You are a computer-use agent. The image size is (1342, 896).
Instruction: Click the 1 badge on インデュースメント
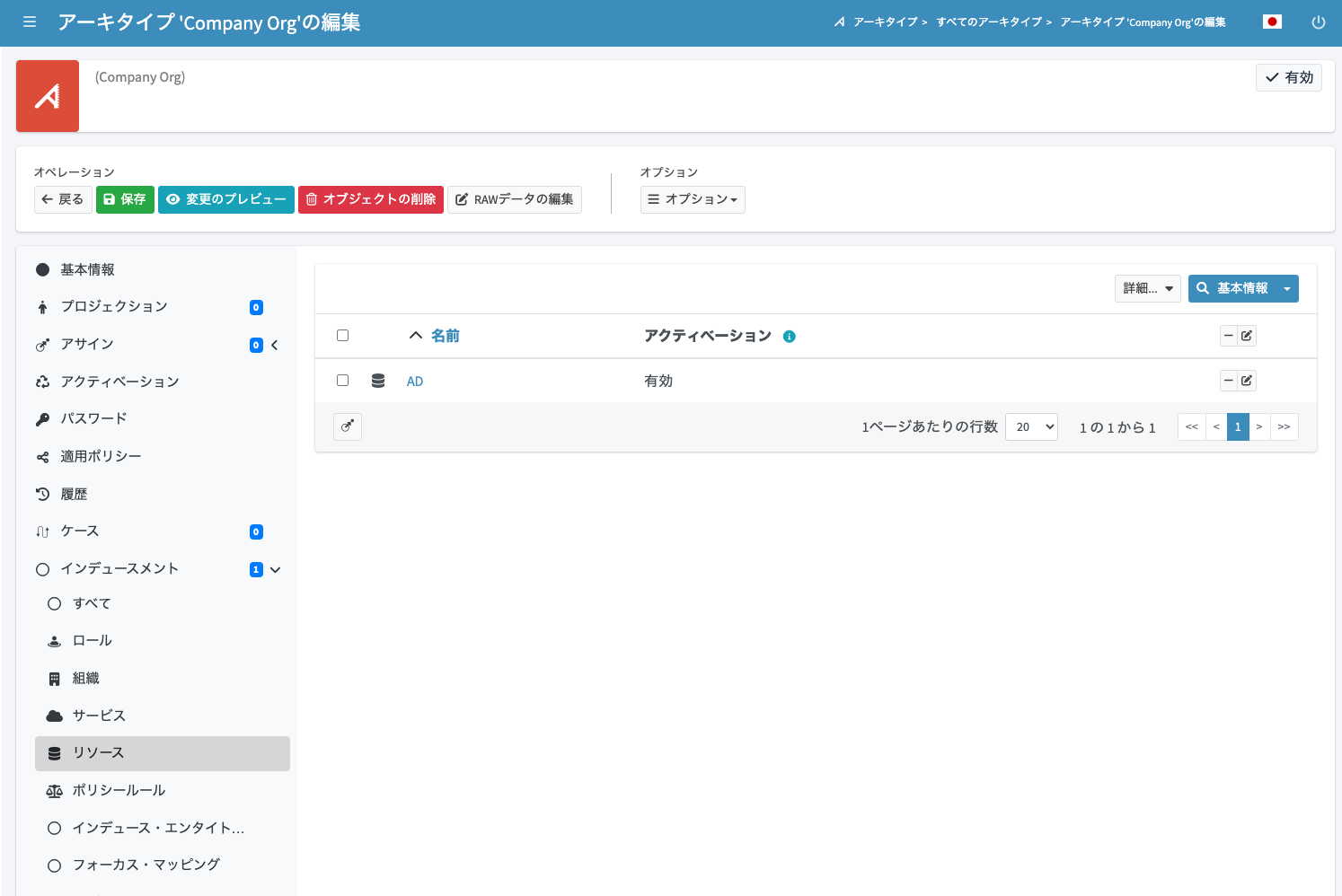point(256,569)
